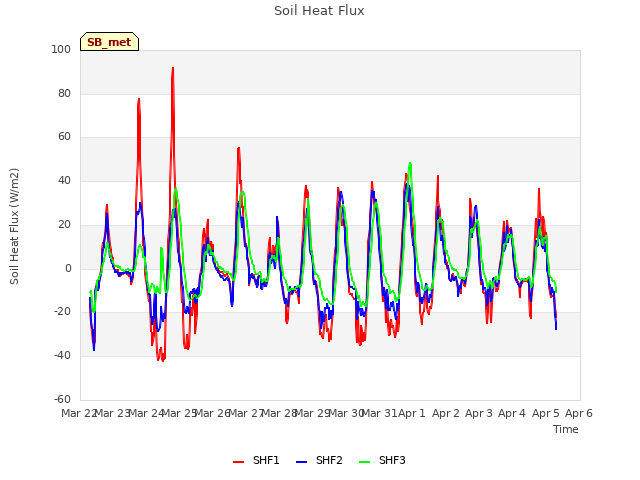Click the green SHF3 legend color marker

tap(364, 462)
